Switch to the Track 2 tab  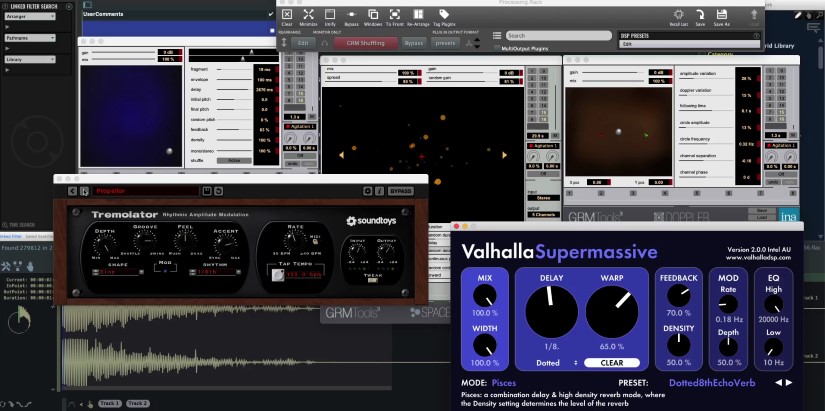[138, 403]
